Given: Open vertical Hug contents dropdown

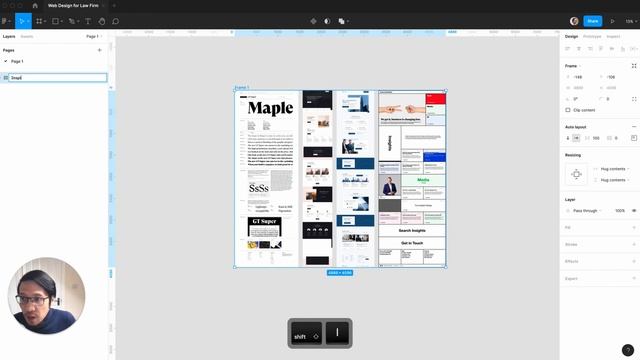Looking at the screenshot, I should click(614, 180).
